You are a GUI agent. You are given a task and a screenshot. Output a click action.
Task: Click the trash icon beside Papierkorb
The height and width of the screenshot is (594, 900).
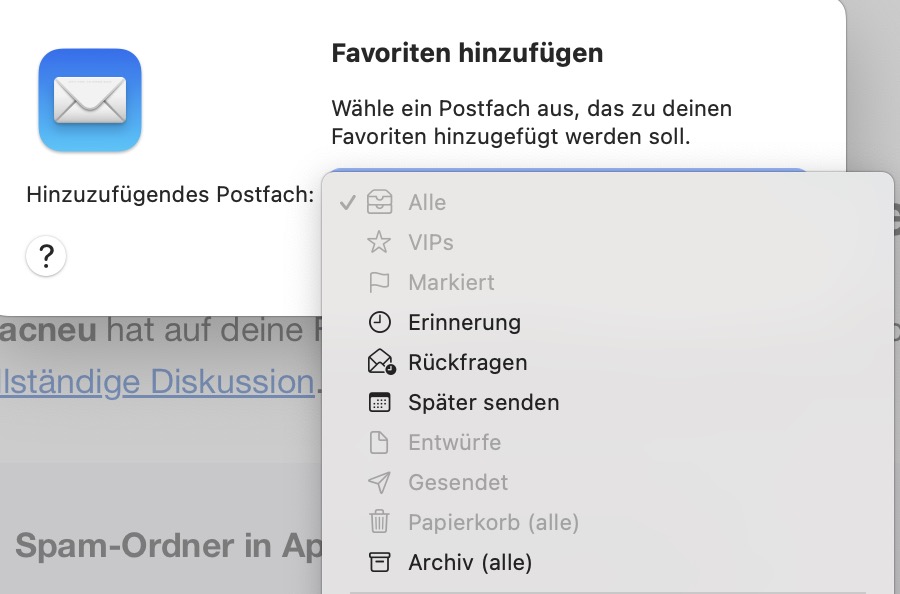(379, 522)
